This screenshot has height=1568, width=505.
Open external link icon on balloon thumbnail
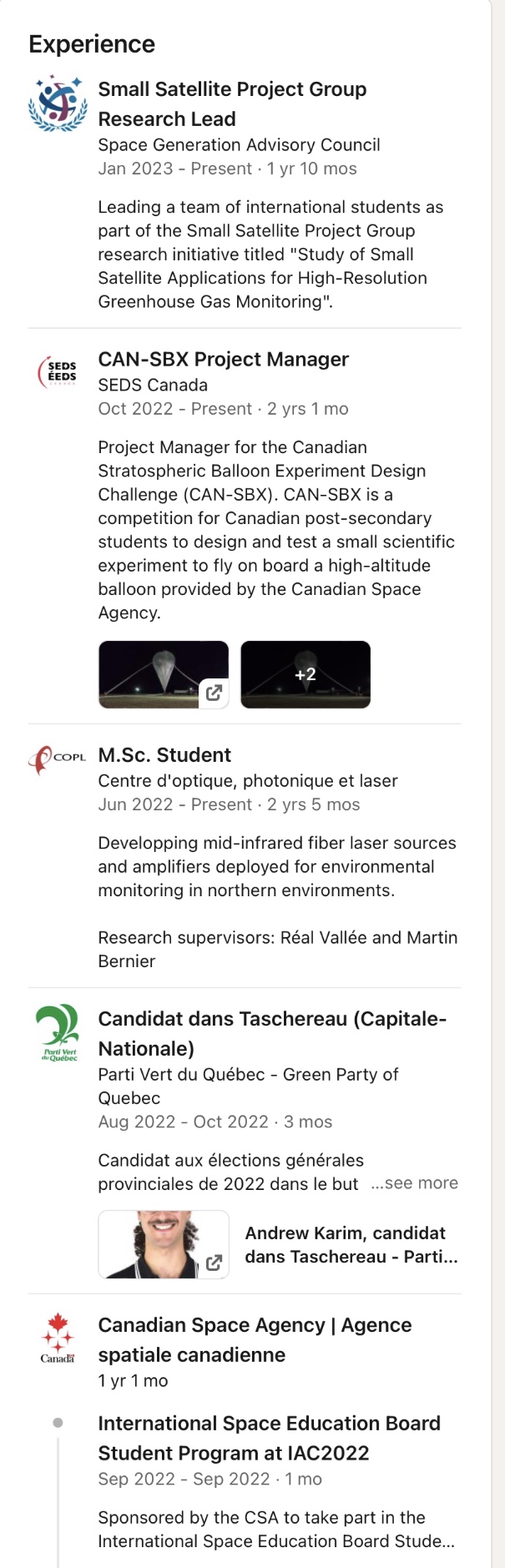click(x=214, y=693)
